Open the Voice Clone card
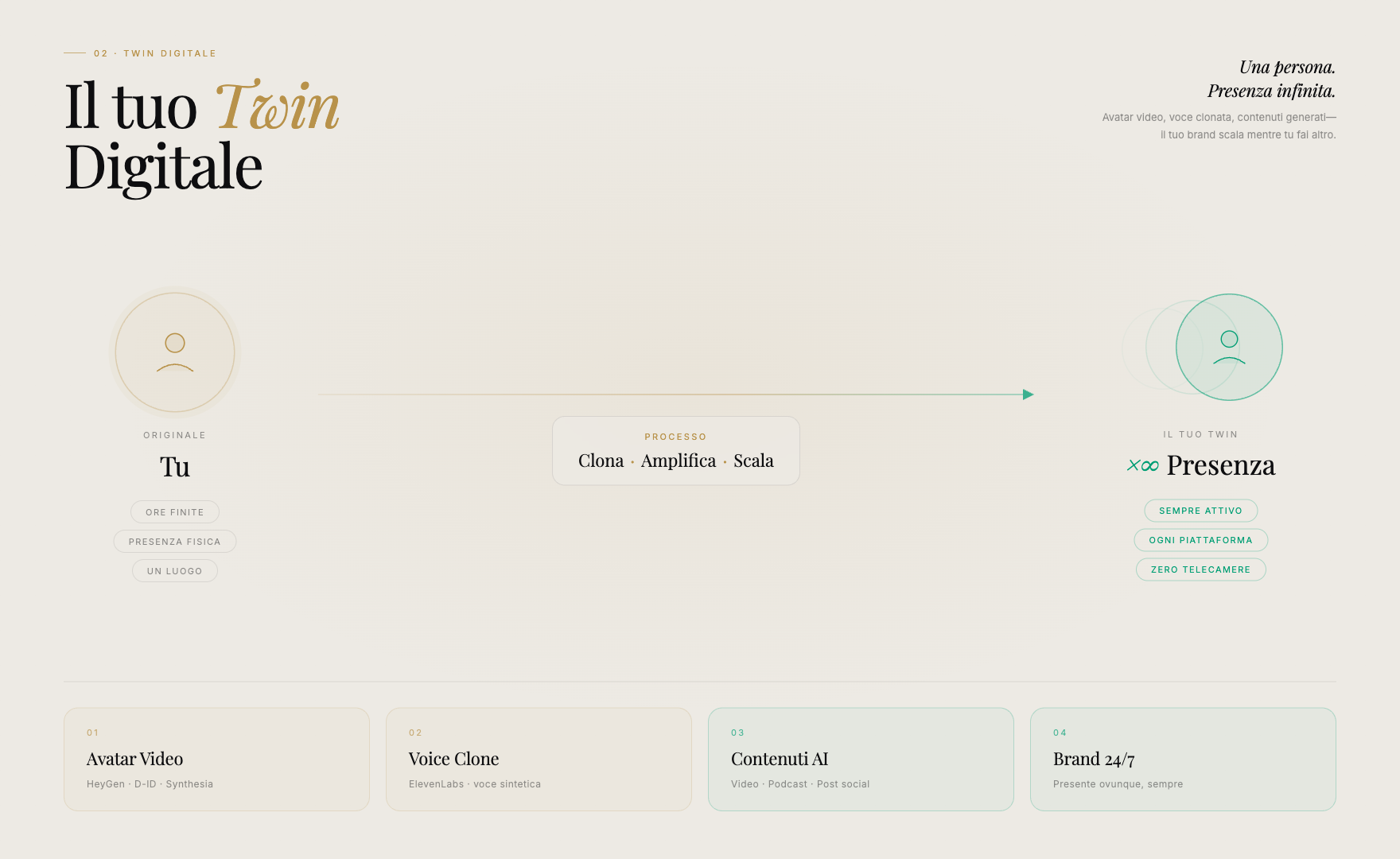Image resolution: width=1400 pixels, height=859 pixels. [539, 760]
